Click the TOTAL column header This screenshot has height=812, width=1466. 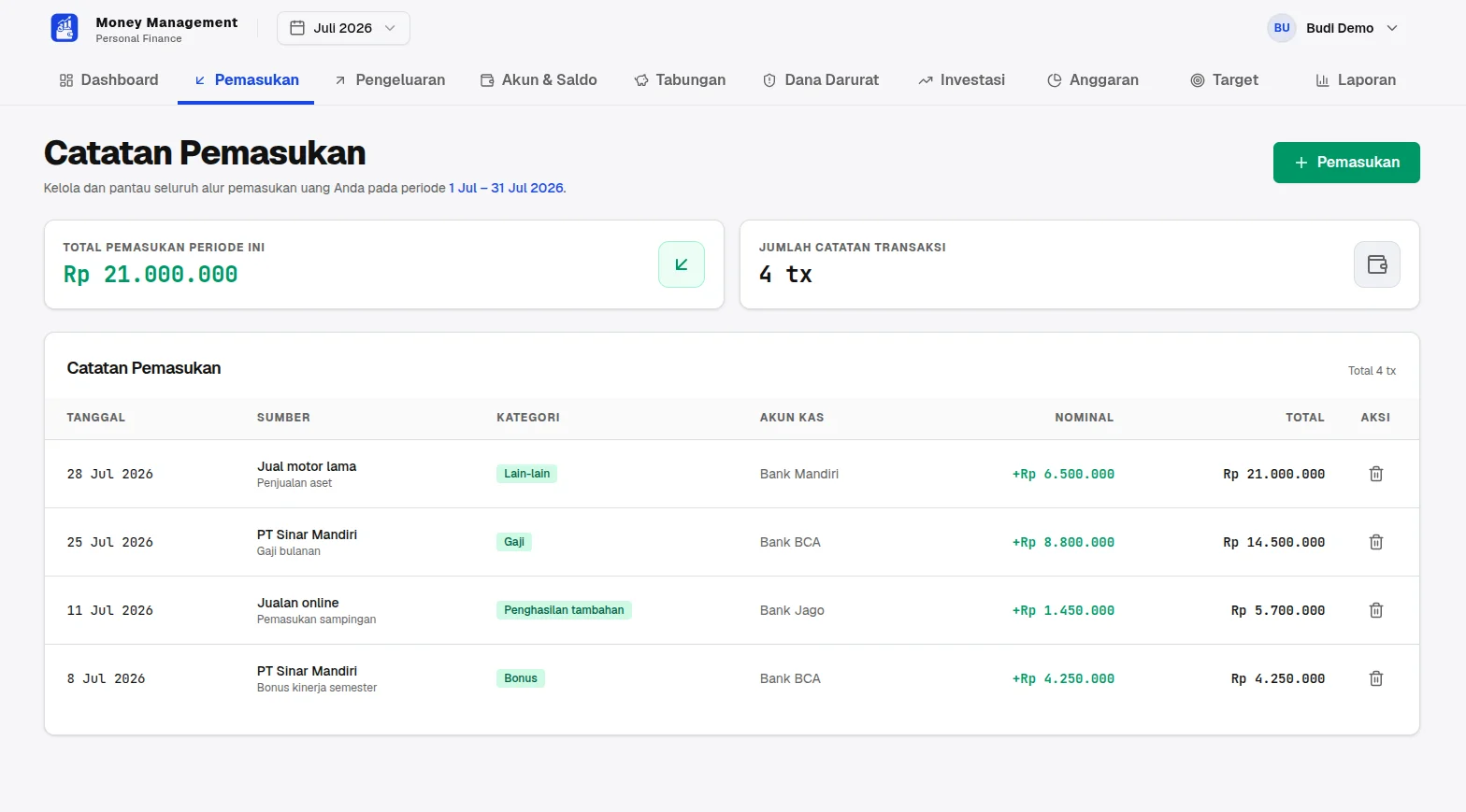tap(1305, 418)
